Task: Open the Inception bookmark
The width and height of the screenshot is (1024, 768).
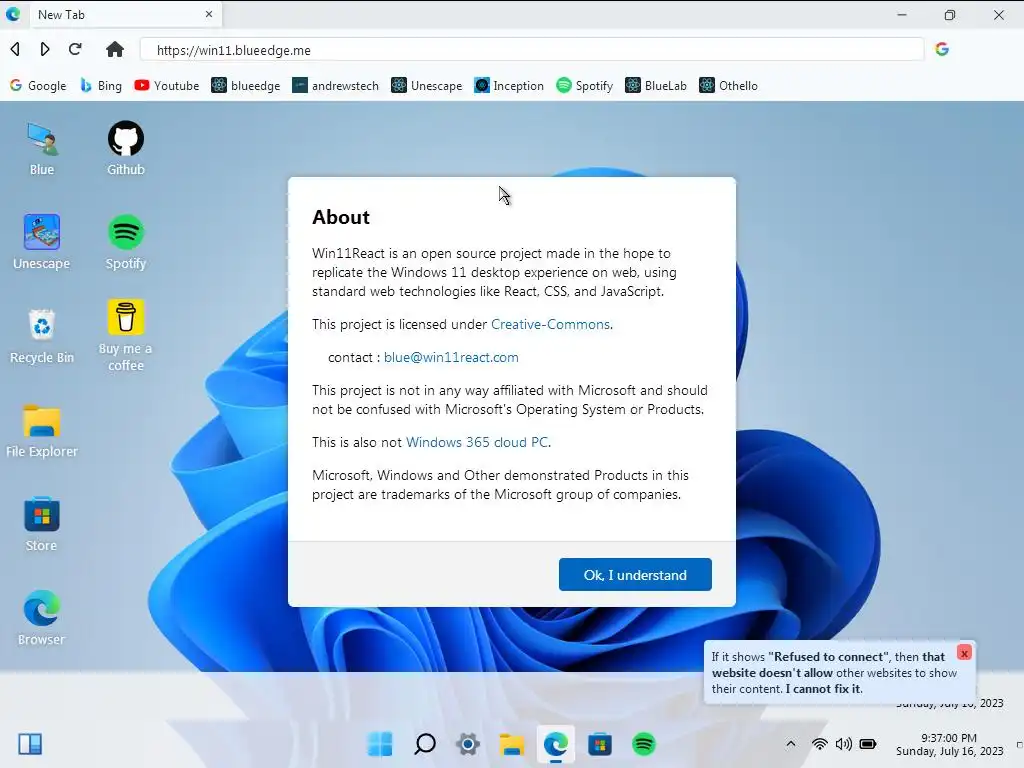Action: click(509, 86)
